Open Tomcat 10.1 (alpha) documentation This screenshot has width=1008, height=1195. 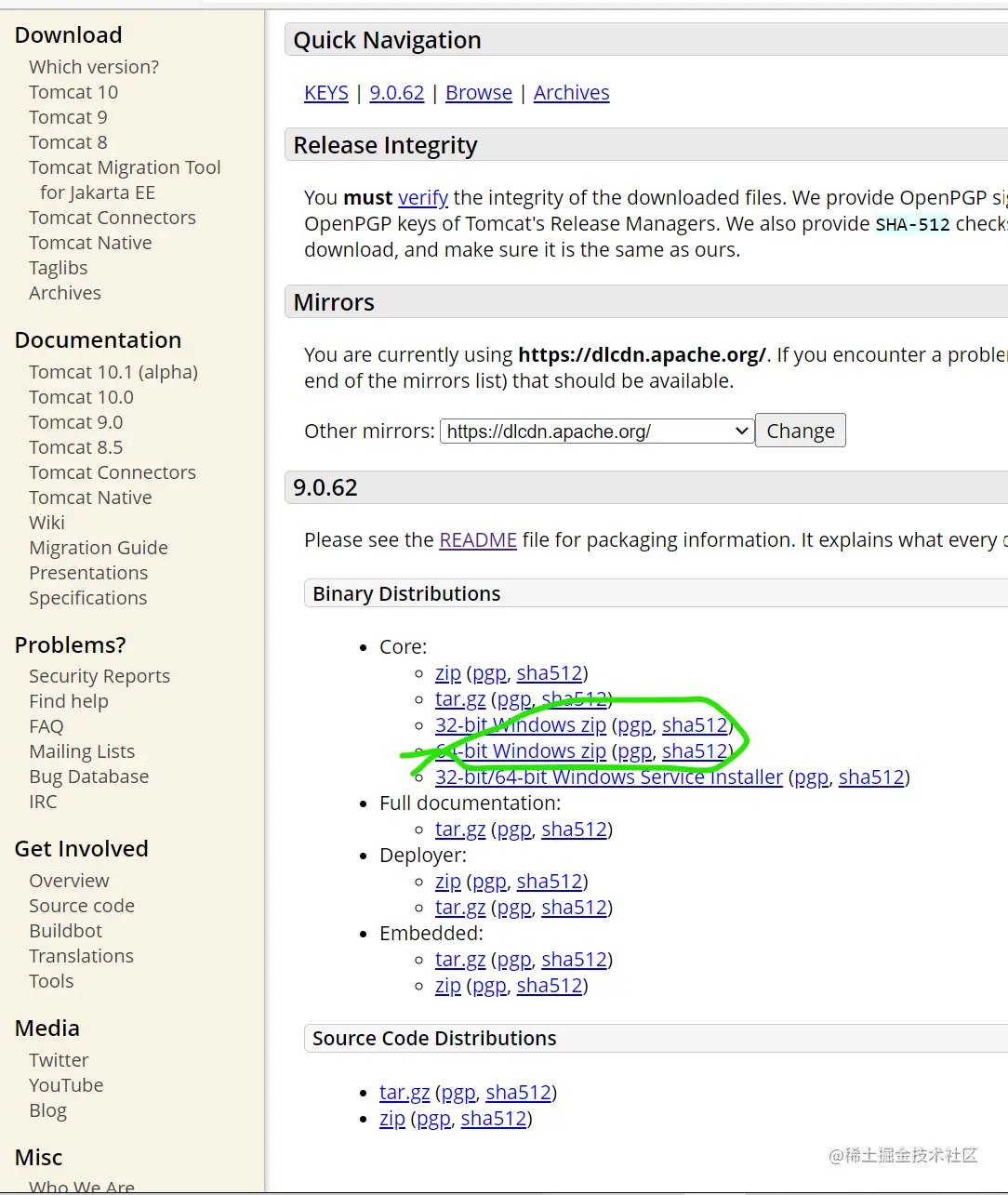(x=113, y=372)
